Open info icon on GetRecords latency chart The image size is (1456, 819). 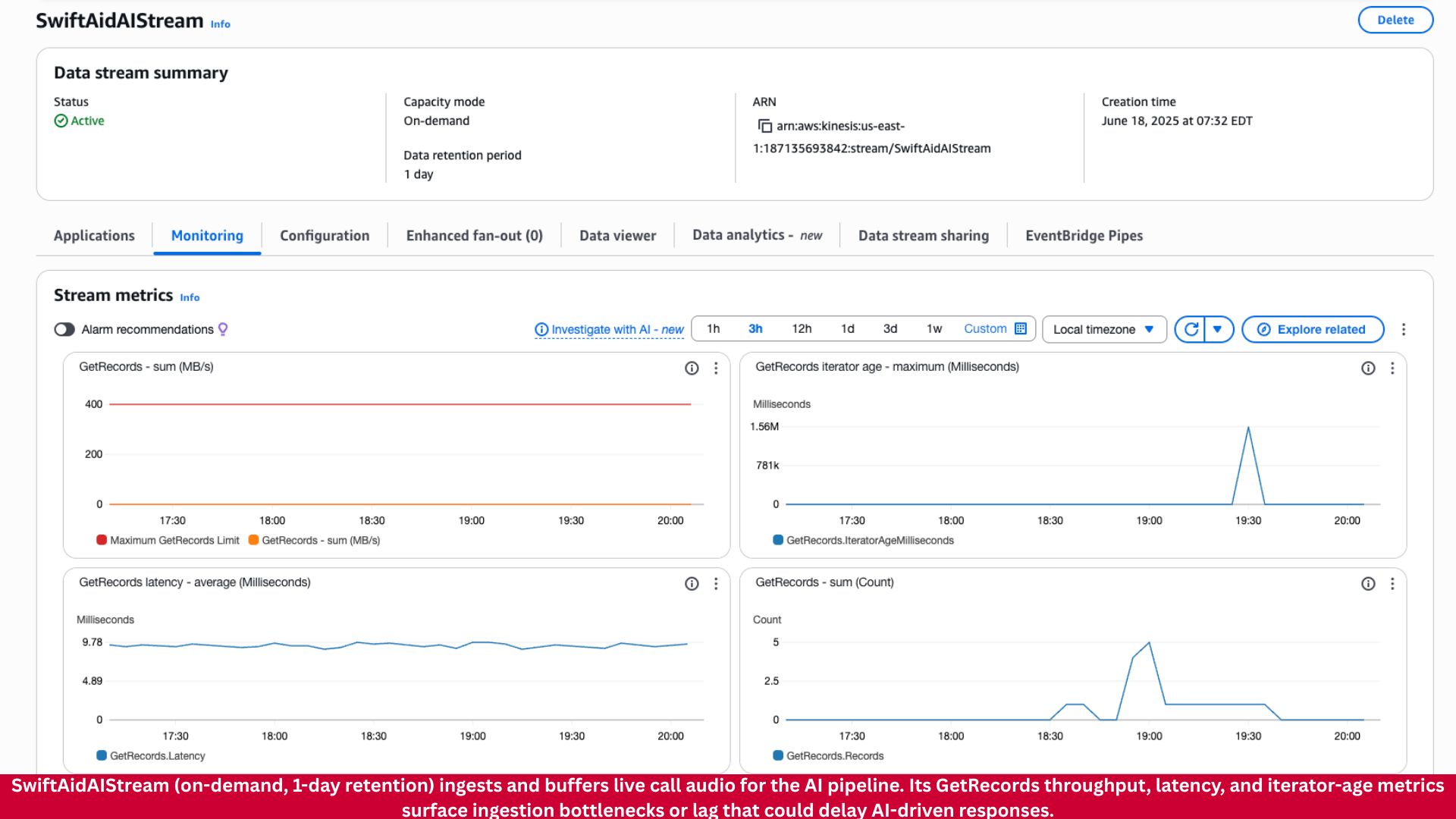coord(692,583)
